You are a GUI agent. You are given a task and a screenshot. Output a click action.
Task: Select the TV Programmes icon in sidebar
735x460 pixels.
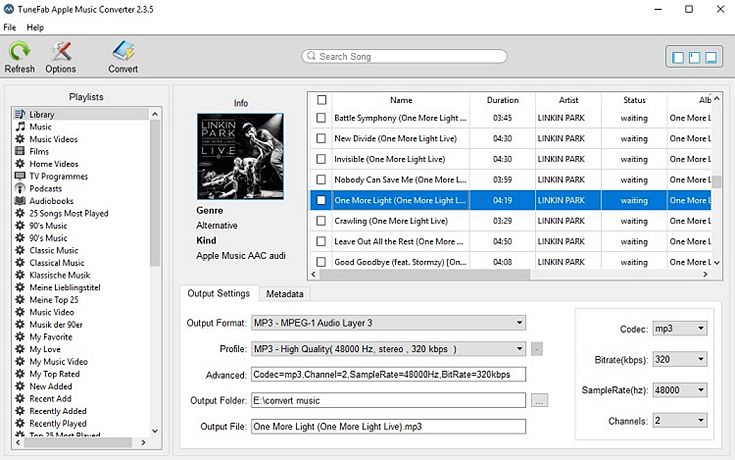[20, 176]
